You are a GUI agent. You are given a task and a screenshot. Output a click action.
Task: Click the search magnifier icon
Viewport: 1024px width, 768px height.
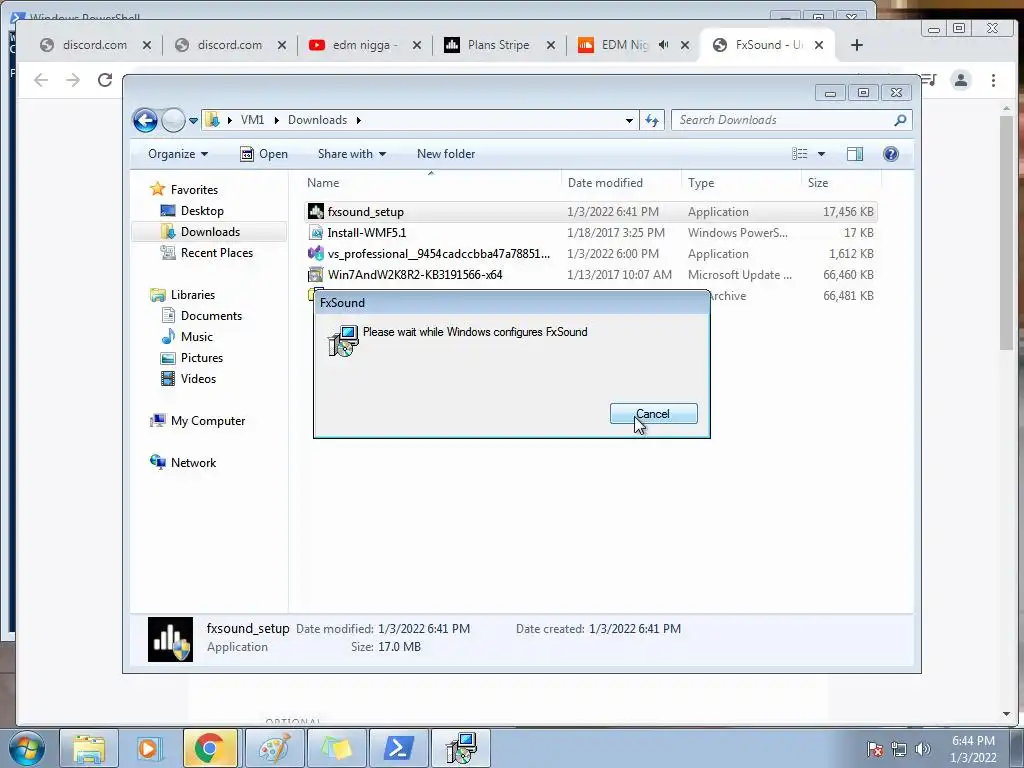pyautogui.click(x=901, y=120)
